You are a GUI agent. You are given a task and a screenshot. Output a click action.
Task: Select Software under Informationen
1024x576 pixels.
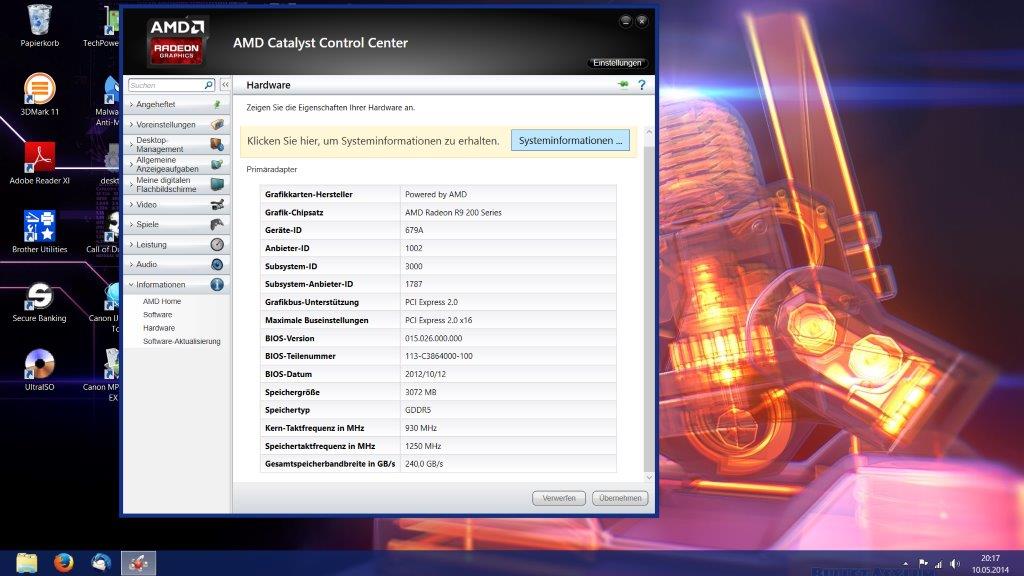157,315
